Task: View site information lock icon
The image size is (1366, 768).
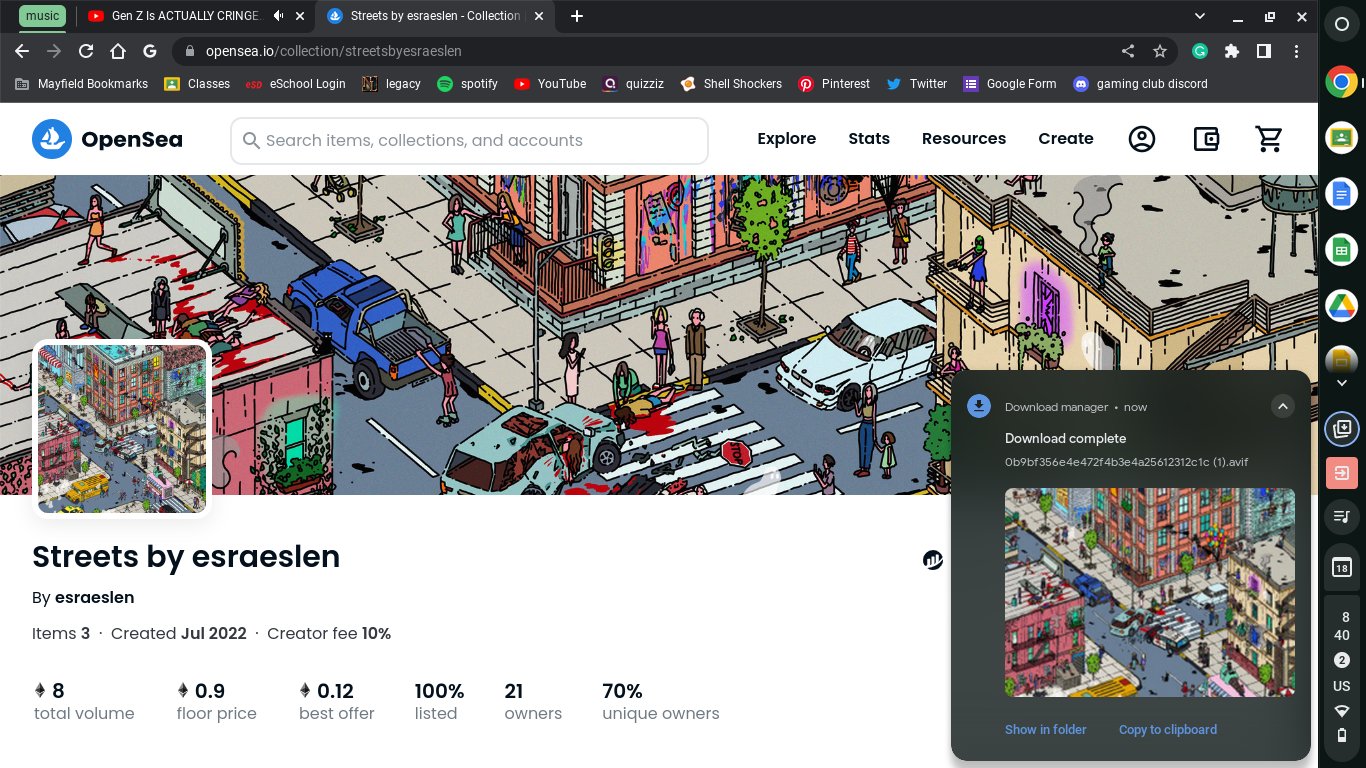Action: click(x=189, y=51)
